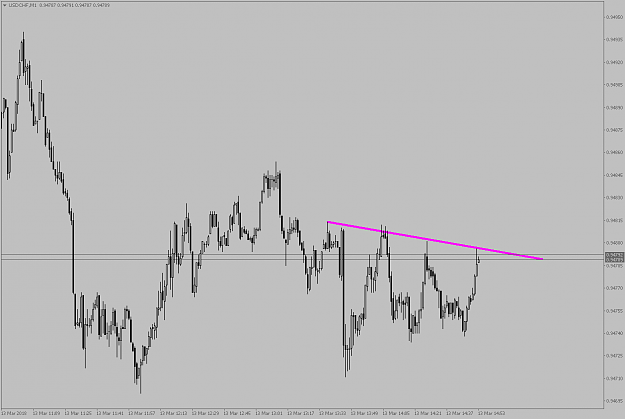The image size is (625, 419).
Task: Click the USDCHF,M1 chart title text
Action: point(23,5)
